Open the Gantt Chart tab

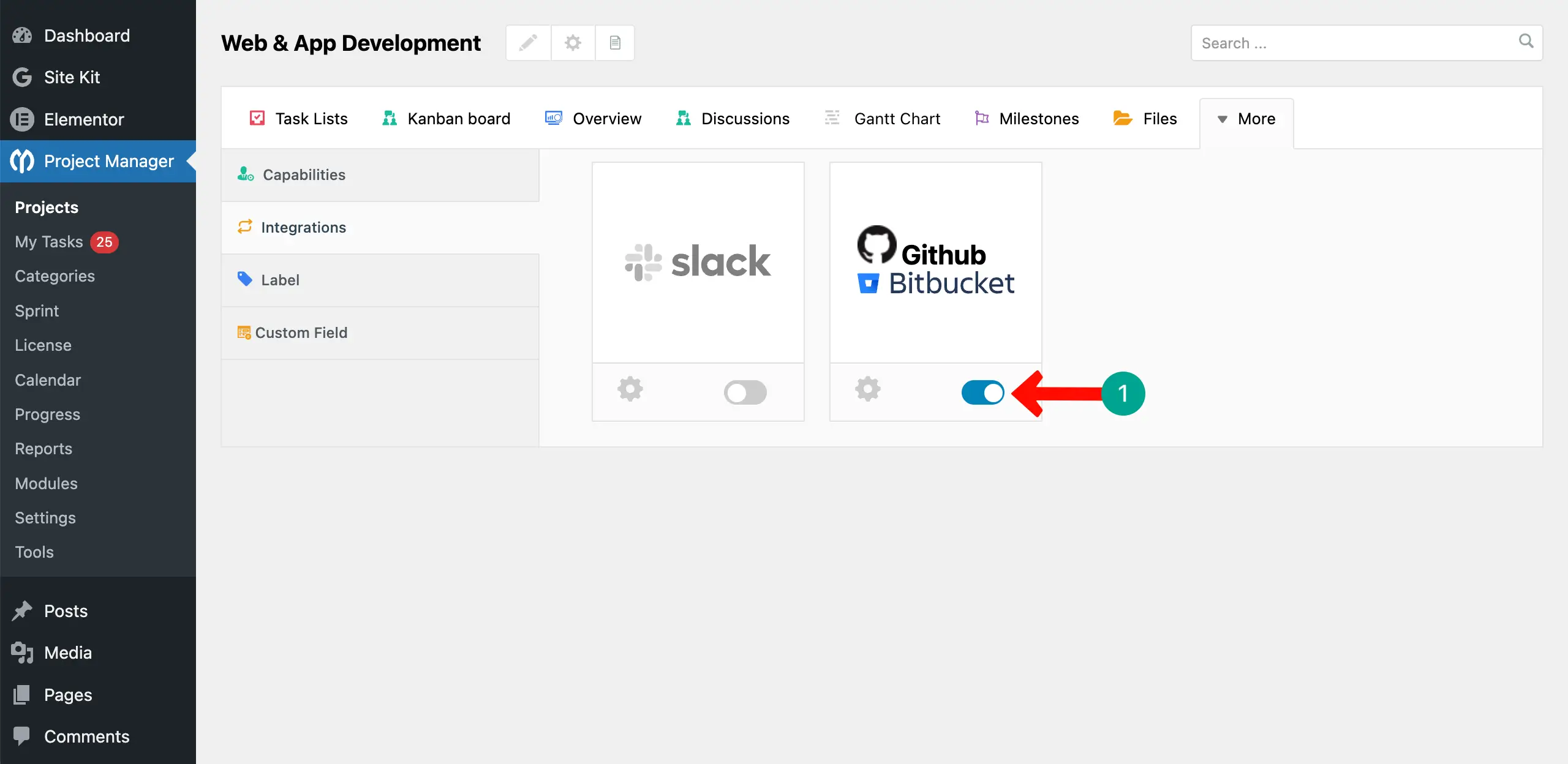[897, 118]
